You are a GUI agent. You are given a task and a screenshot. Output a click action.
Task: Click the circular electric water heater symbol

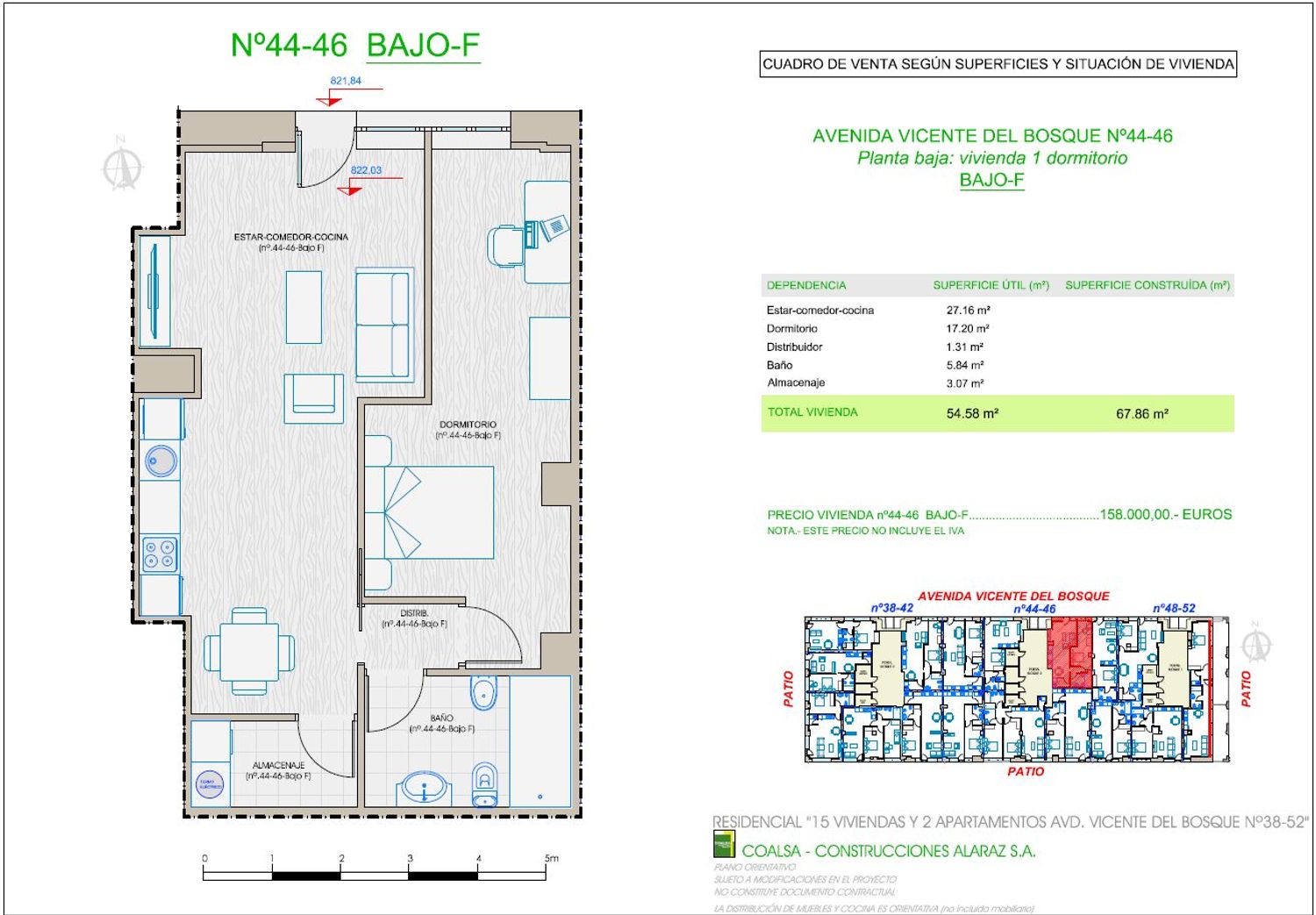pyautogui.click(x=210, y=783)
